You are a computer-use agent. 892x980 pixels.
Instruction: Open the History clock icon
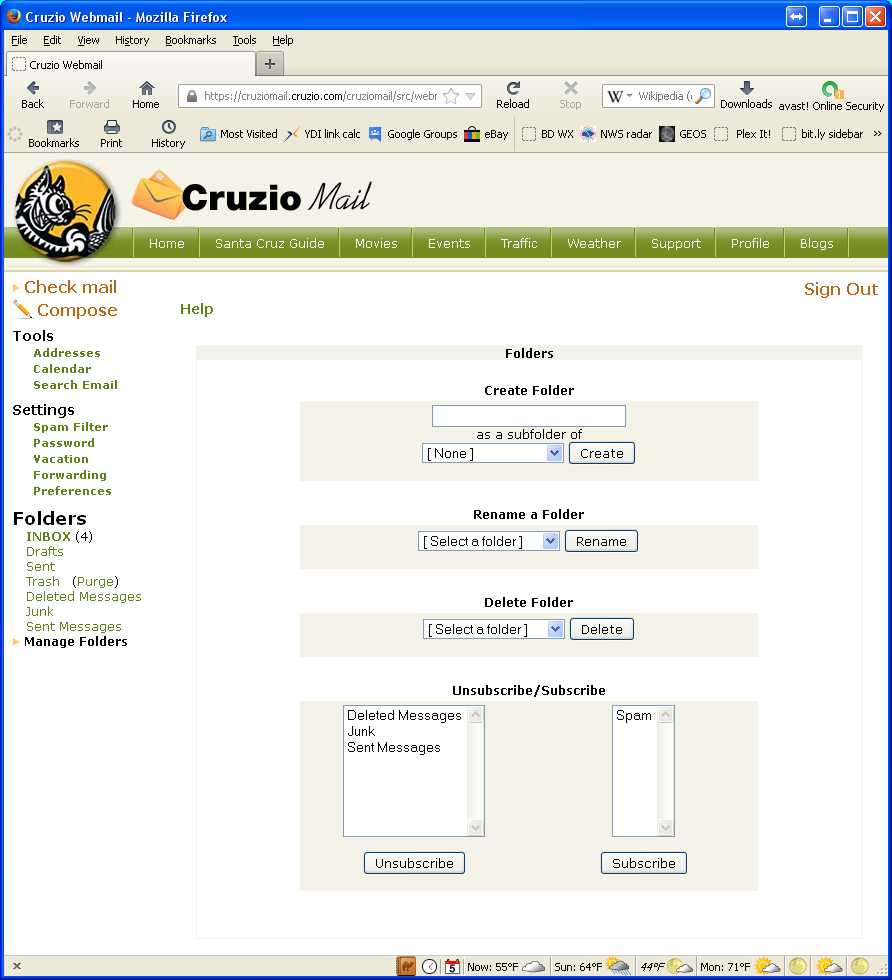click(x=168, y=127)
